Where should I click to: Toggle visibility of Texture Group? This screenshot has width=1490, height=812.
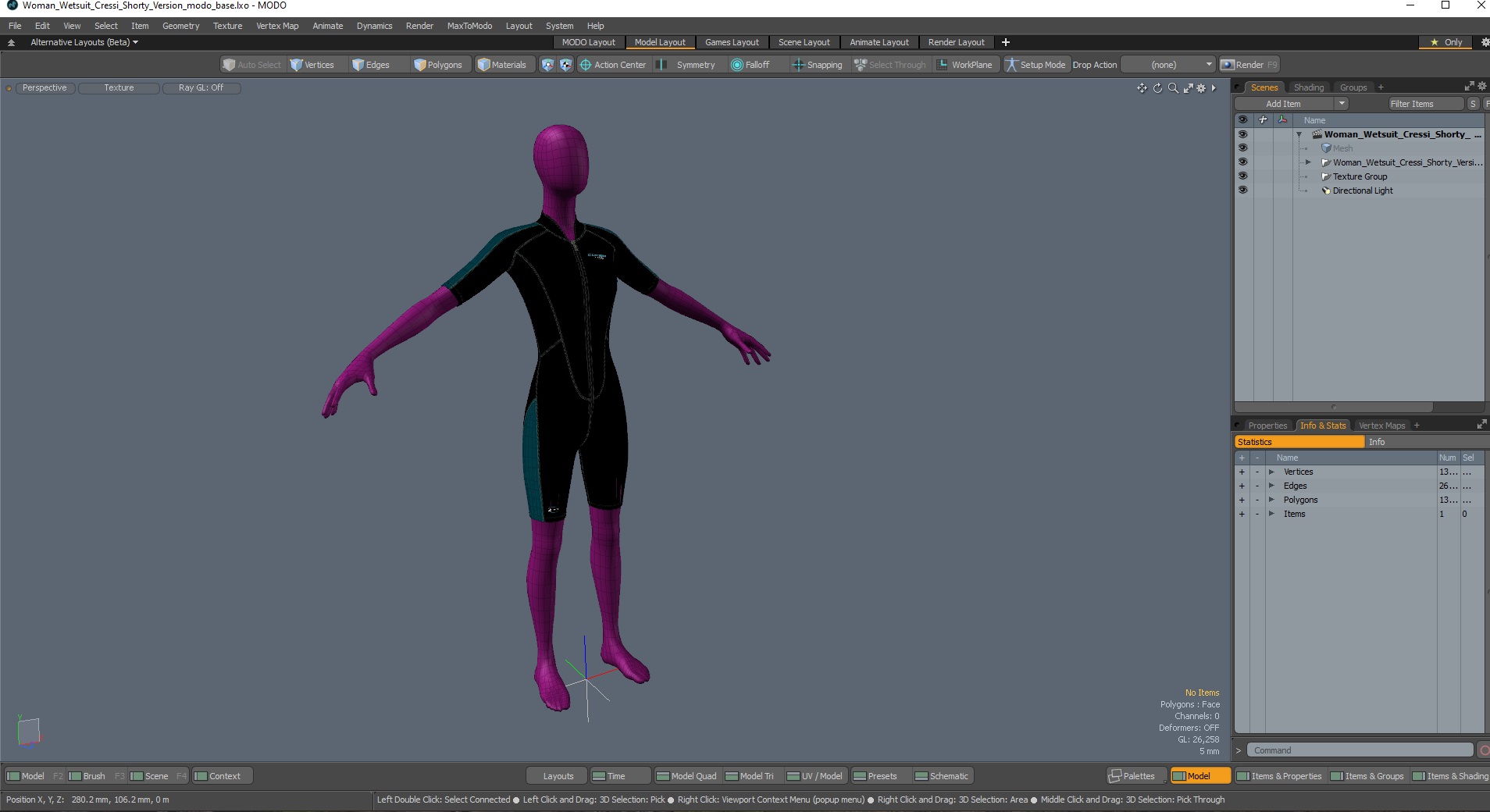tap(1242, 176)
